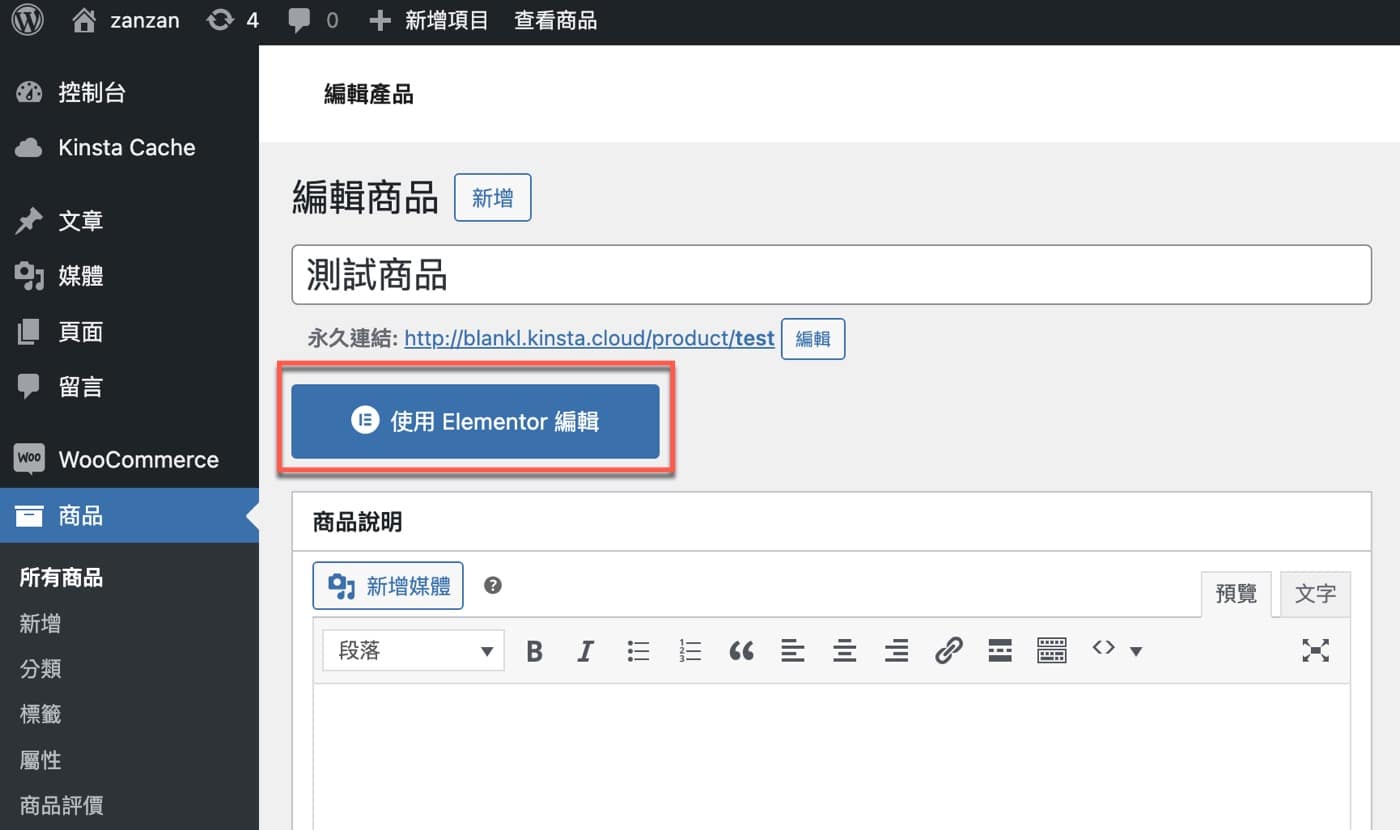Toggle bold formatting

(535, 652)
